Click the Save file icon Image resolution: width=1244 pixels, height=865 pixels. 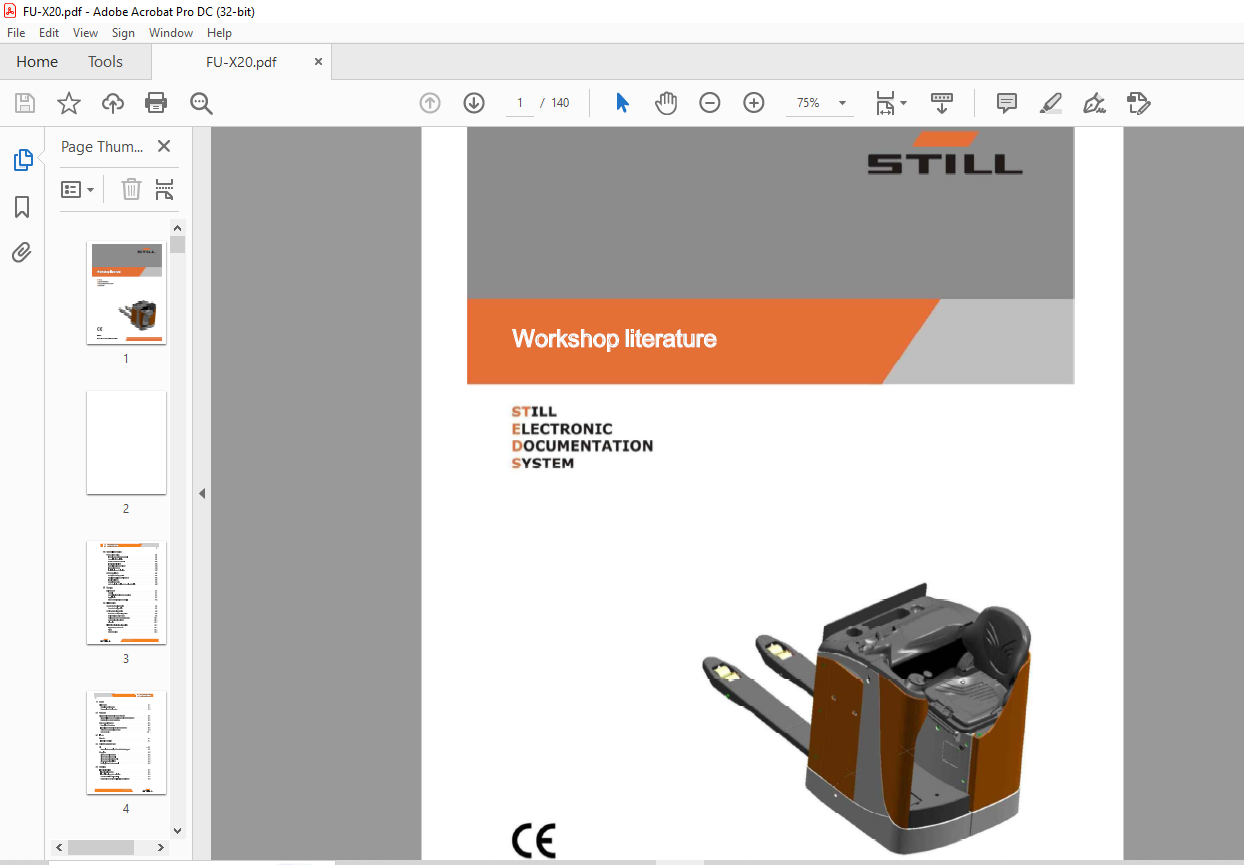point(25,103)
